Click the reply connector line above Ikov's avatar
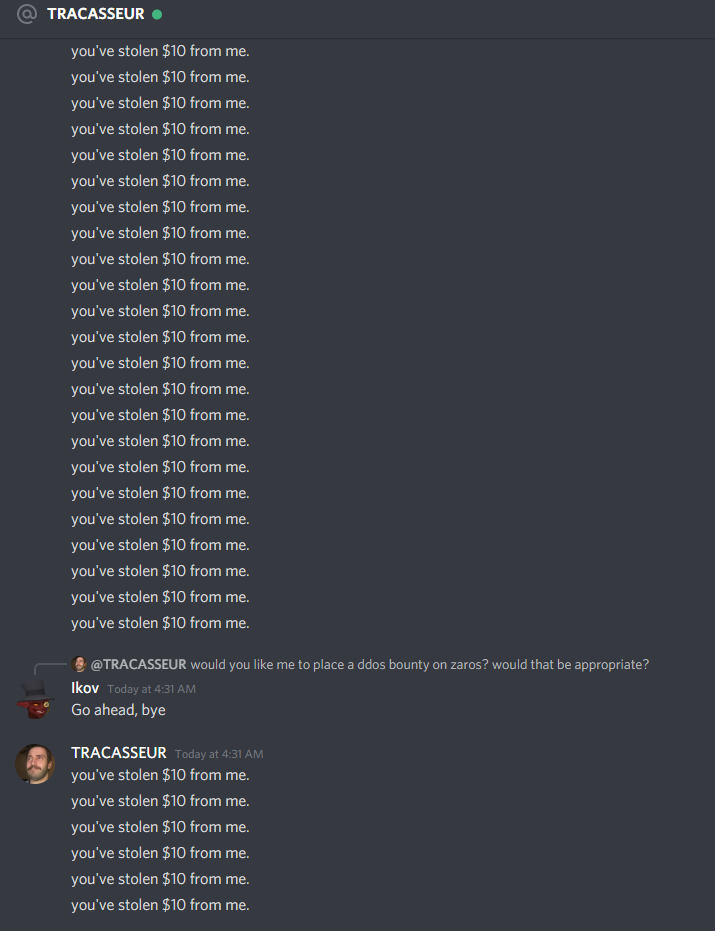Image resolution: width=715 pixels, height=931 pixels. pyautogui.click(x=49, y=669)
